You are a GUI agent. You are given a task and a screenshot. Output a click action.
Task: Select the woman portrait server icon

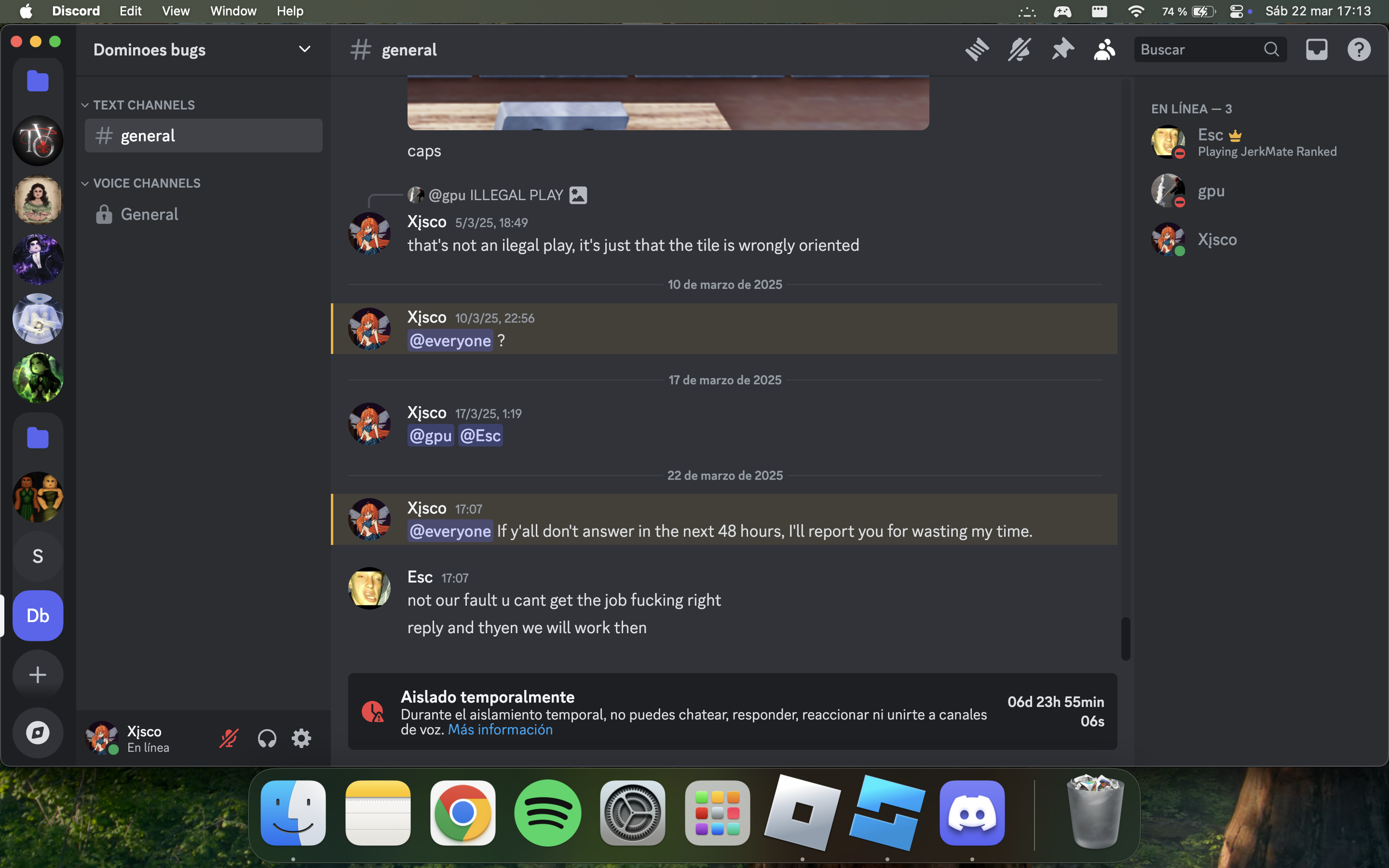pyautogui.click(x=38, y=200)
